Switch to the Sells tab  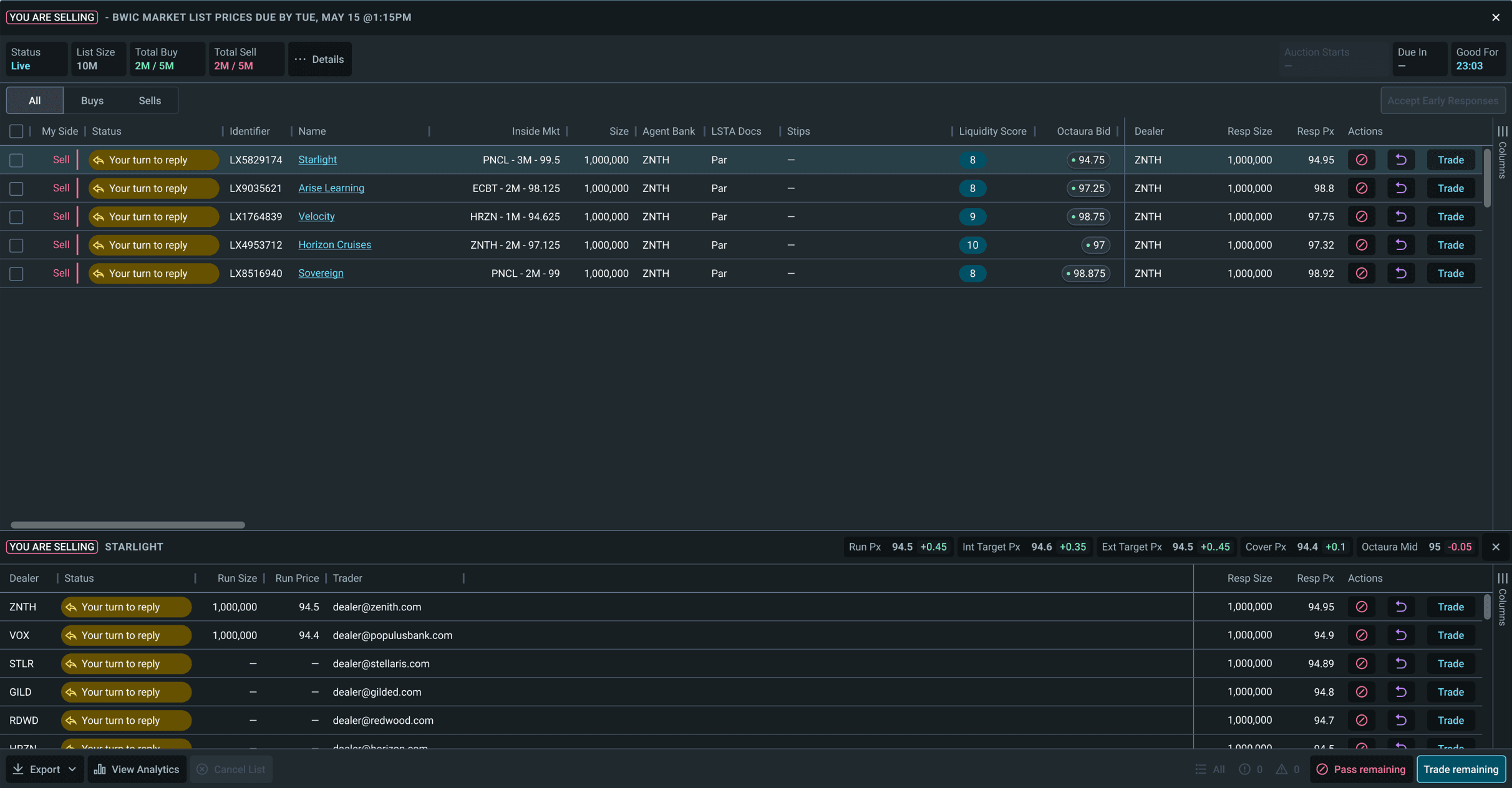pos(150,100)
